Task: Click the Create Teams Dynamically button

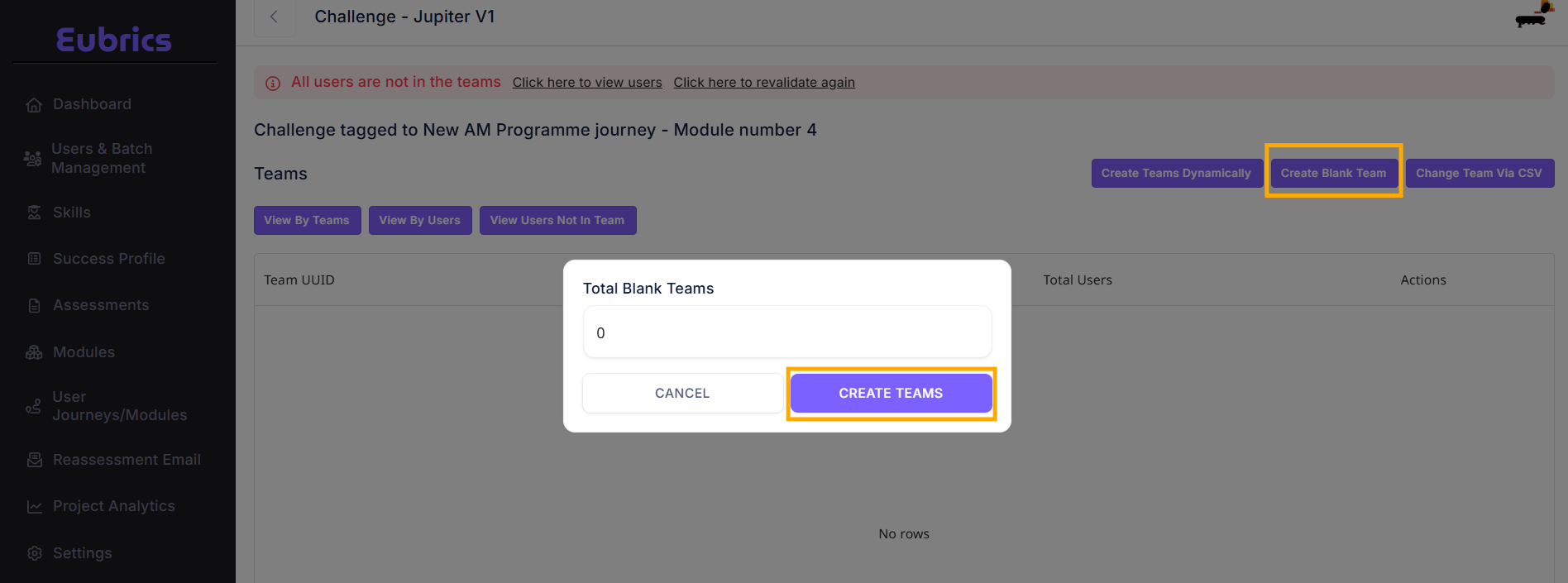Action: click(1176, 174)
